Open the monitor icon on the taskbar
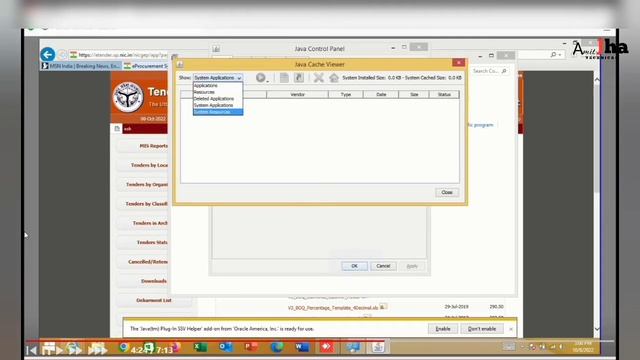640x360 pixels. point(353,347)
